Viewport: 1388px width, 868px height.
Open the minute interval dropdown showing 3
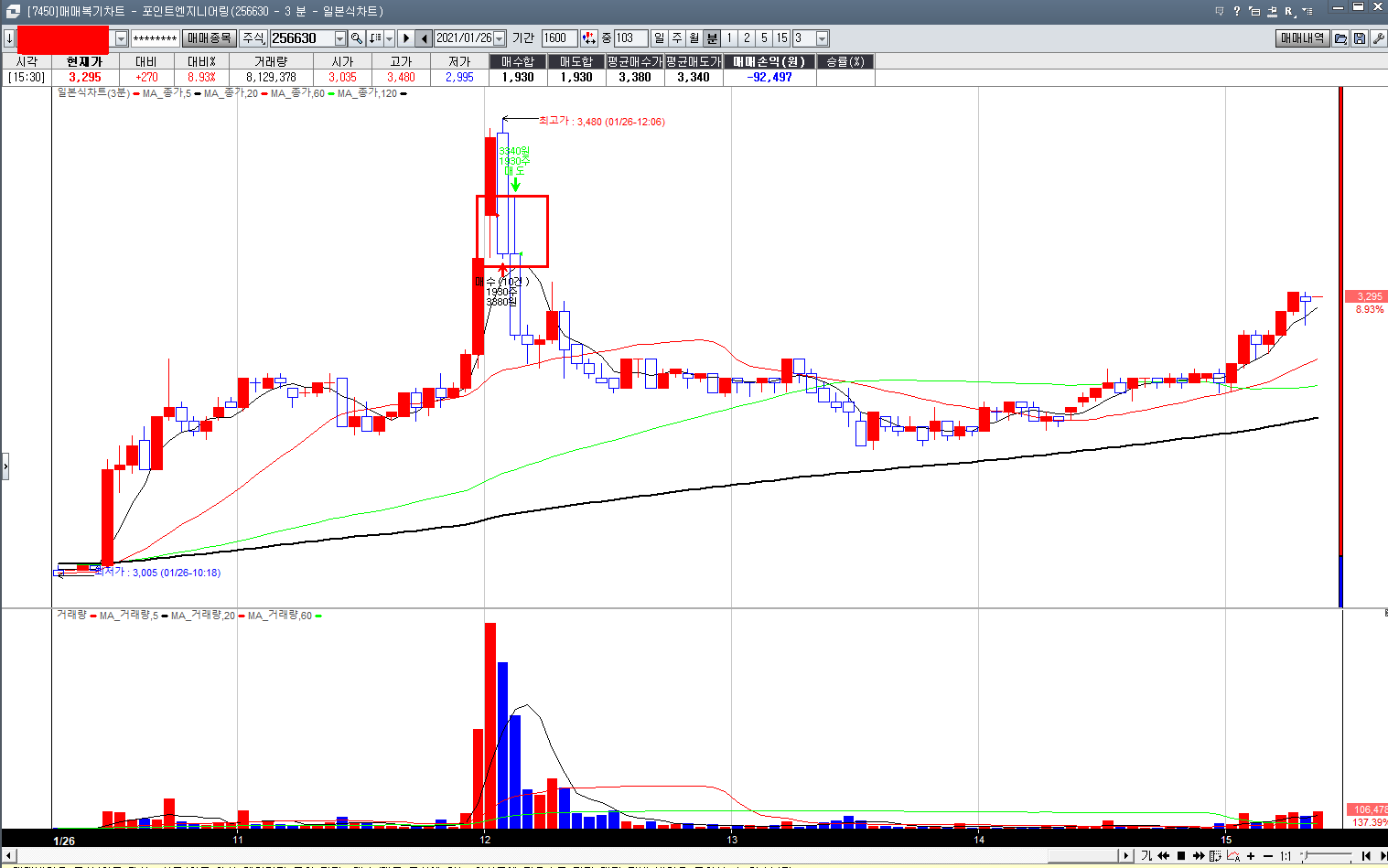(822, 38)
